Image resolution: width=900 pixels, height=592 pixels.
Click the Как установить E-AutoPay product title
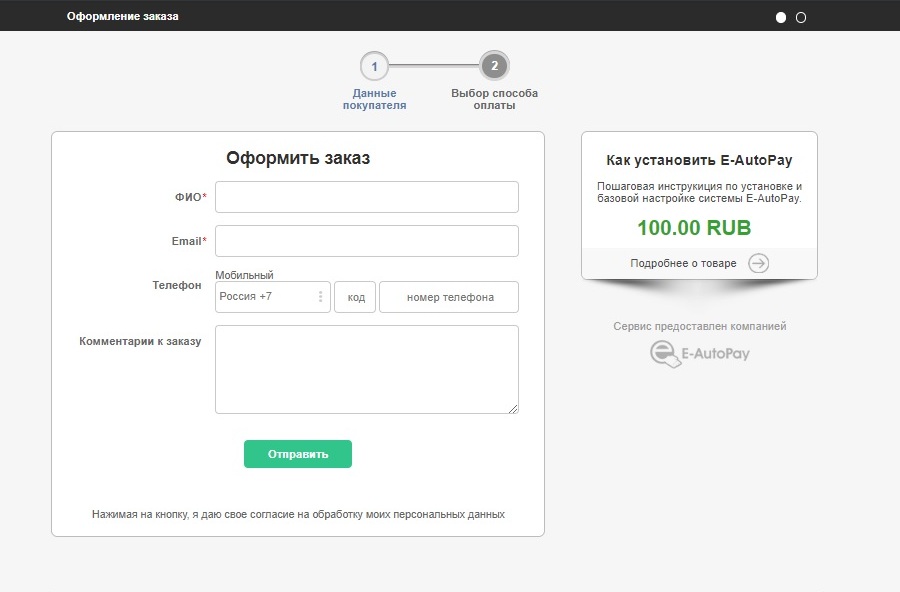tap(699, 160)
